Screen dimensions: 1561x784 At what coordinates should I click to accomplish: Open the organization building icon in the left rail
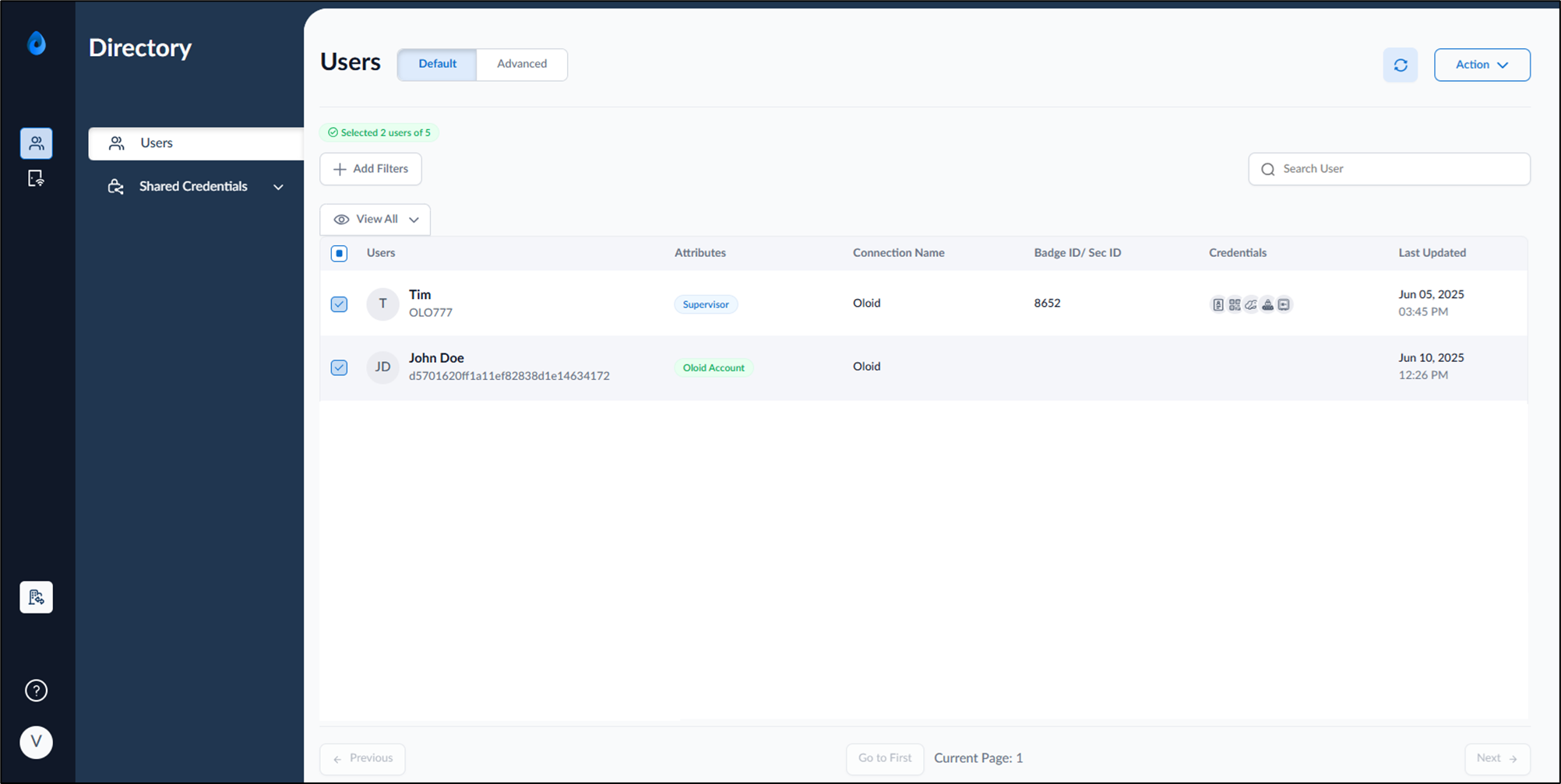[37, 597]
